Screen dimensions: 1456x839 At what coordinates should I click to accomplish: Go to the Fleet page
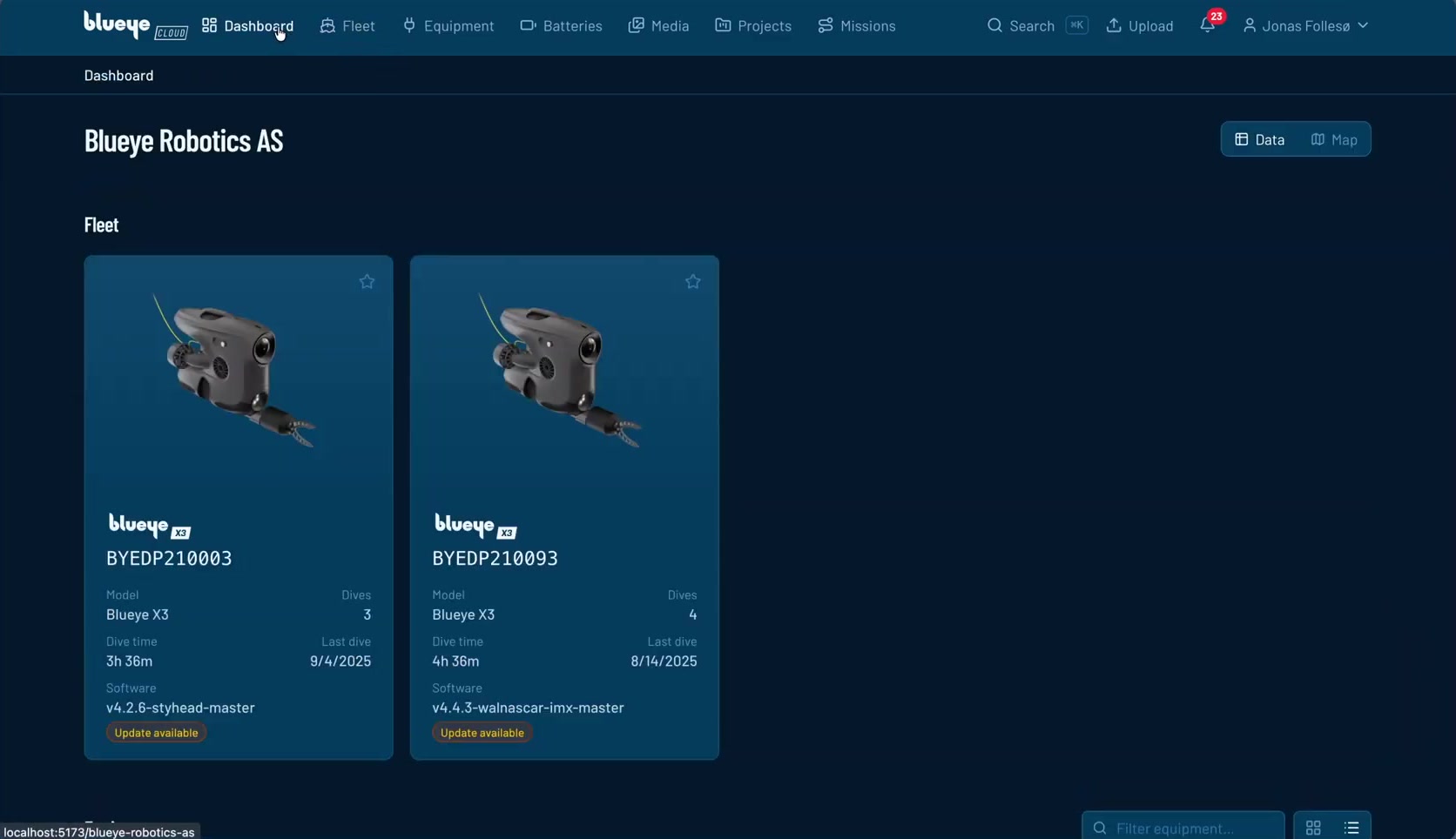(347, 26)
